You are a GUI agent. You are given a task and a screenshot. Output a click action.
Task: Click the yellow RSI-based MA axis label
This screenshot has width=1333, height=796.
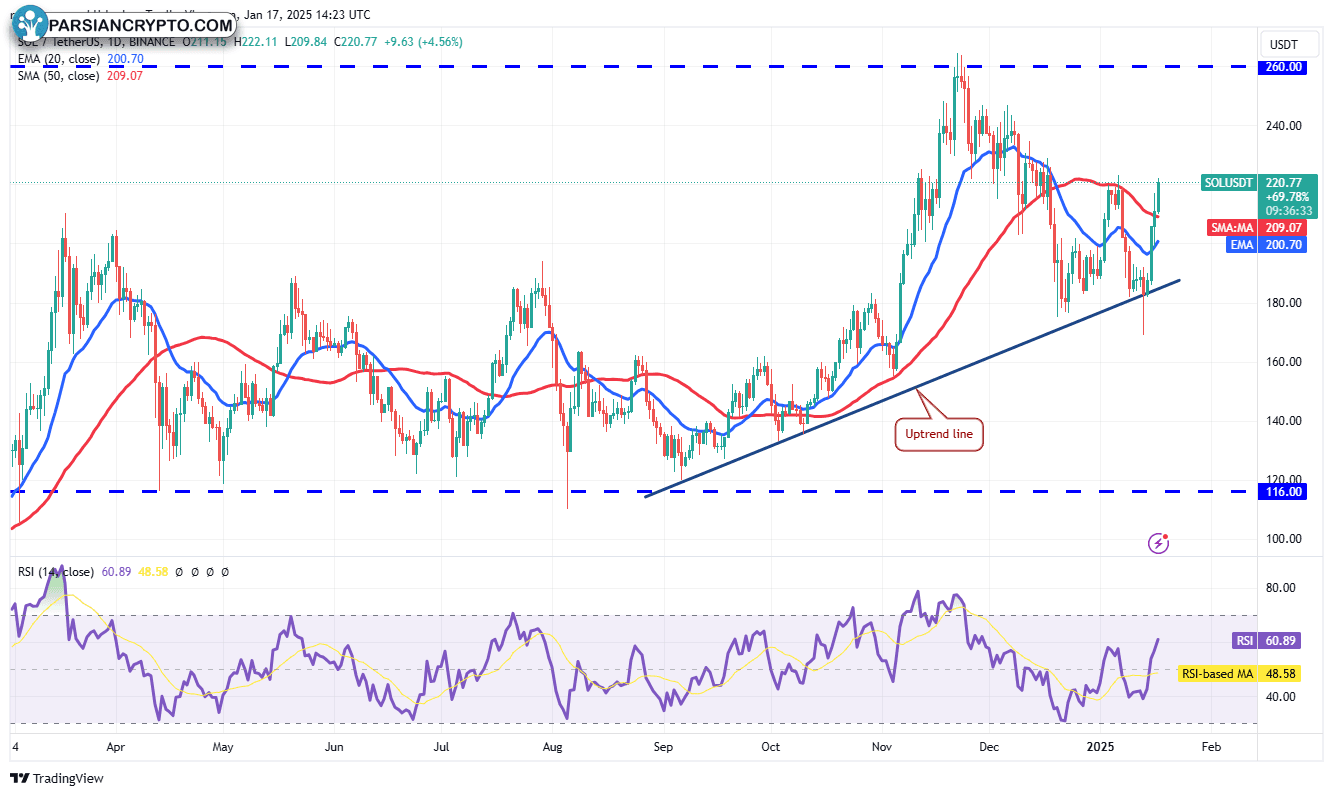pyautogui.click(x=1219, y=675)
